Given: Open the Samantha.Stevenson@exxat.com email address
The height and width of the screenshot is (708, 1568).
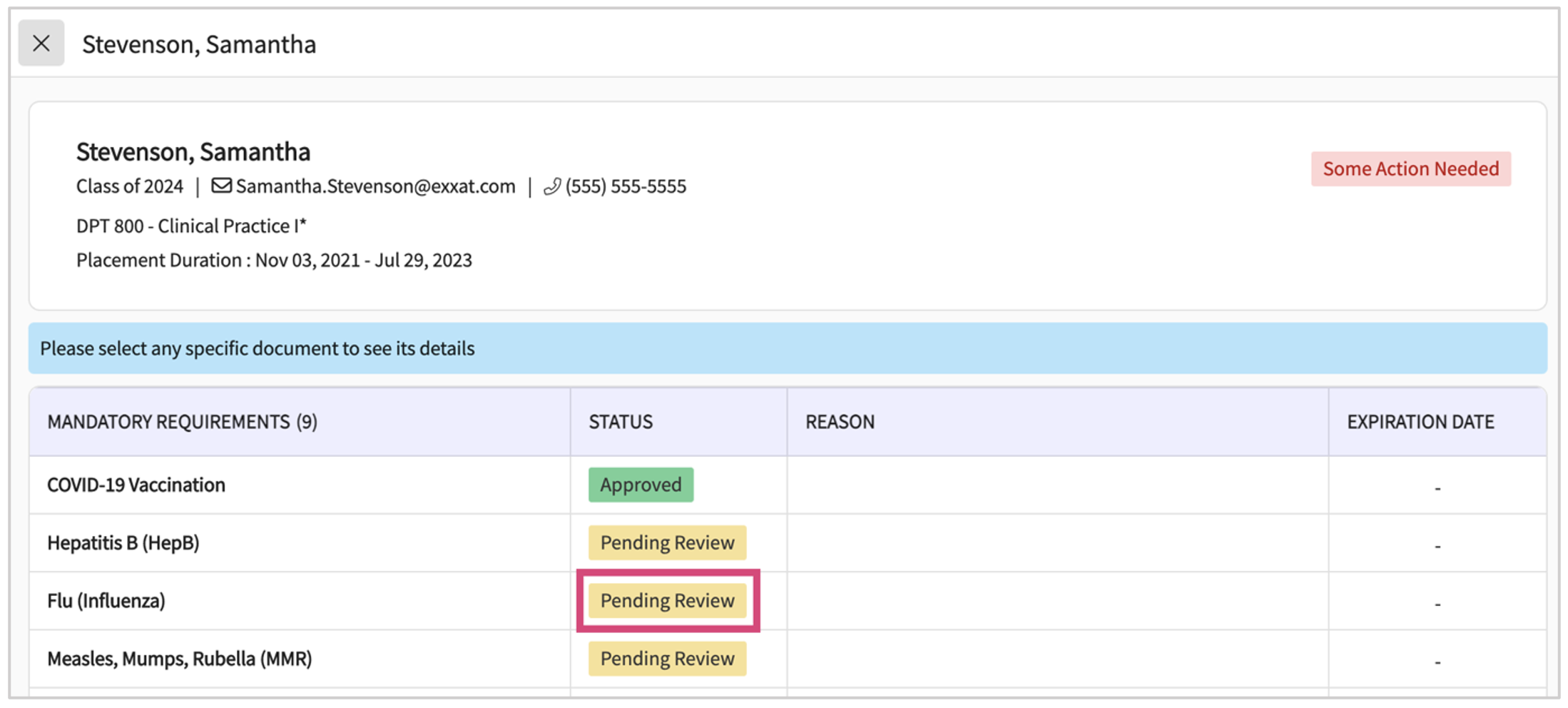Looking at the screenshot, I should point(375,186).
